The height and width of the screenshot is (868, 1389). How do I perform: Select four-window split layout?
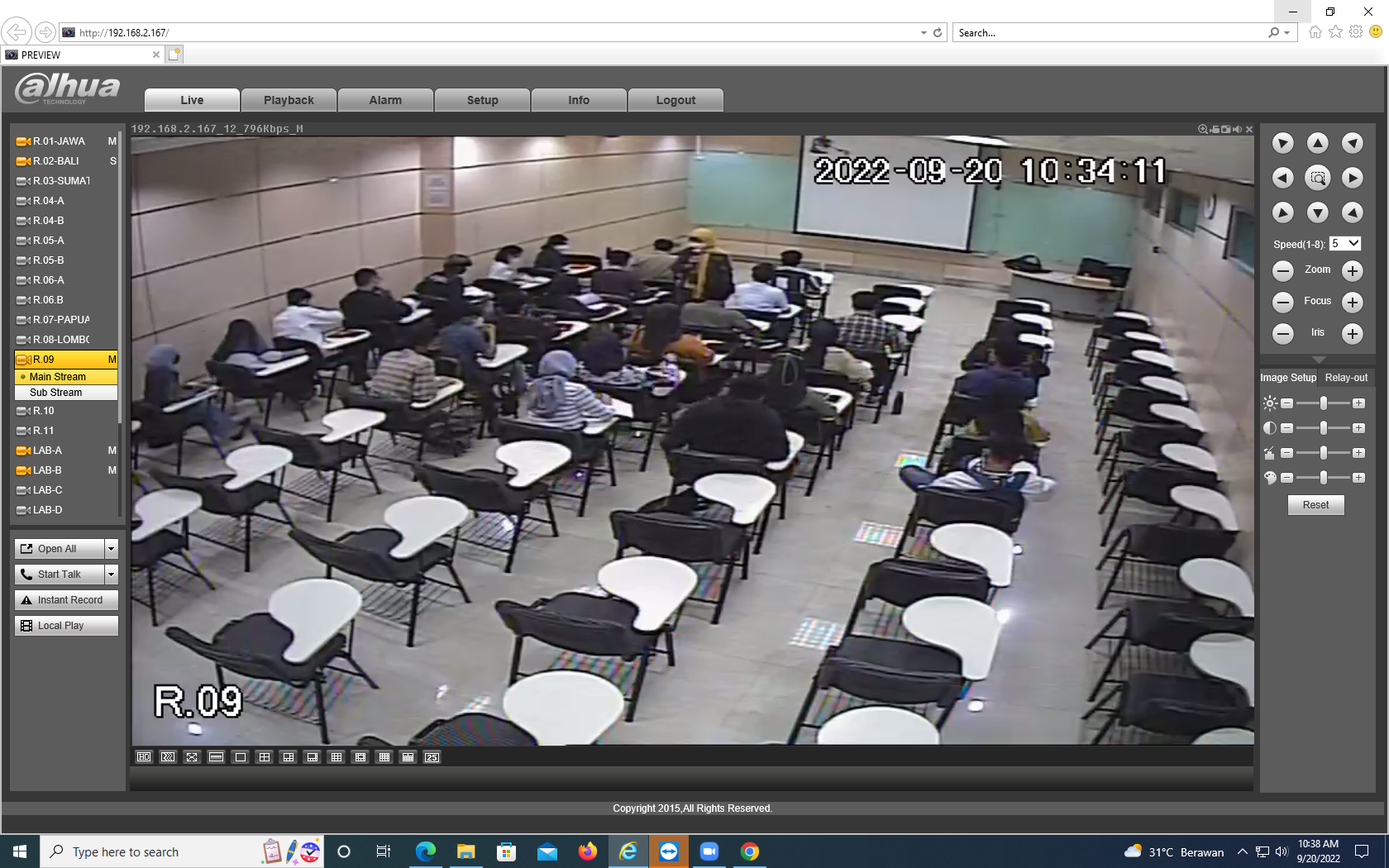tap(265, 757)
